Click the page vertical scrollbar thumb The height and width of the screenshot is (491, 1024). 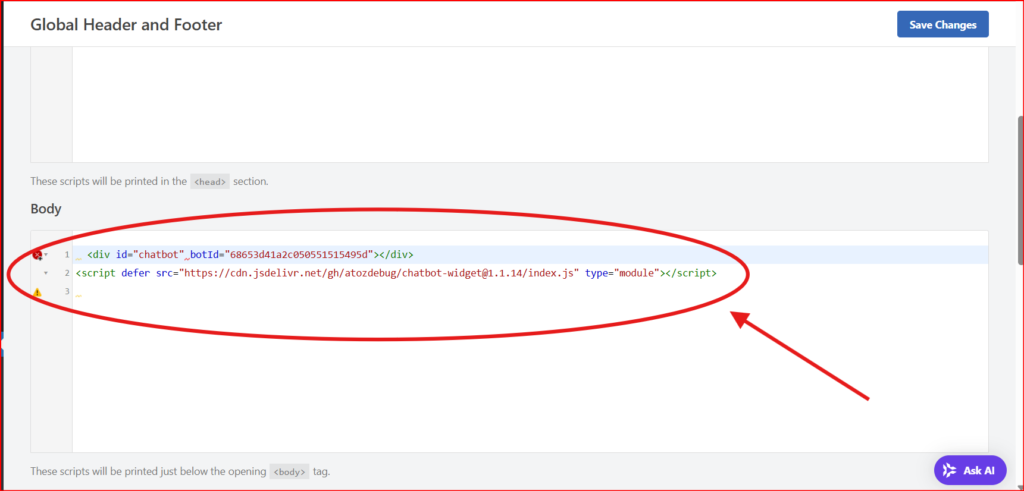pos(1020,191)
